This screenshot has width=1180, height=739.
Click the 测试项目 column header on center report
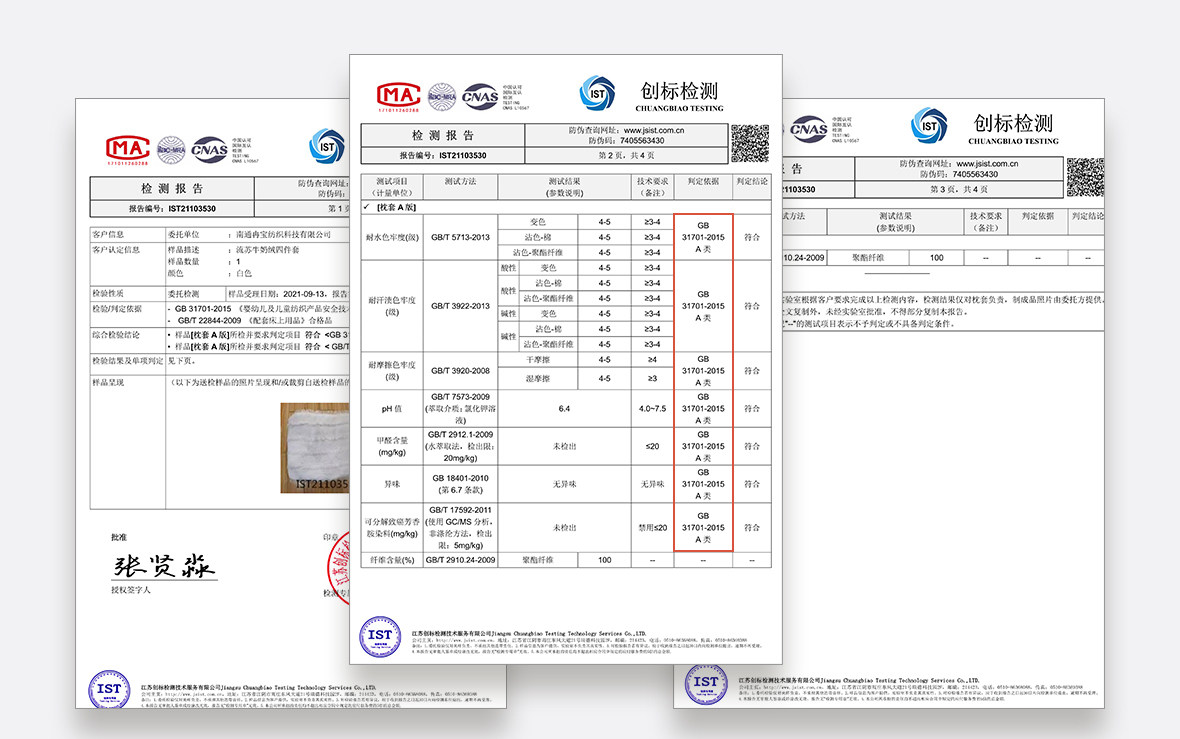[x=391, y=187]
